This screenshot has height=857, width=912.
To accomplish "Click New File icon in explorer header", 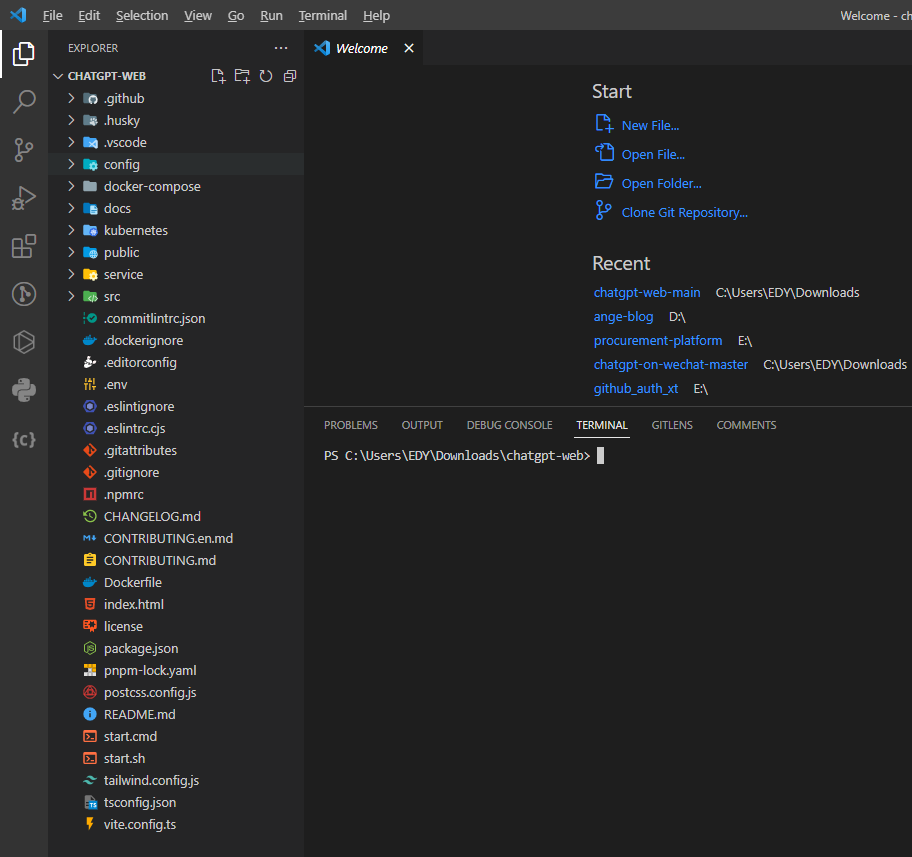I will coord(218,76).
